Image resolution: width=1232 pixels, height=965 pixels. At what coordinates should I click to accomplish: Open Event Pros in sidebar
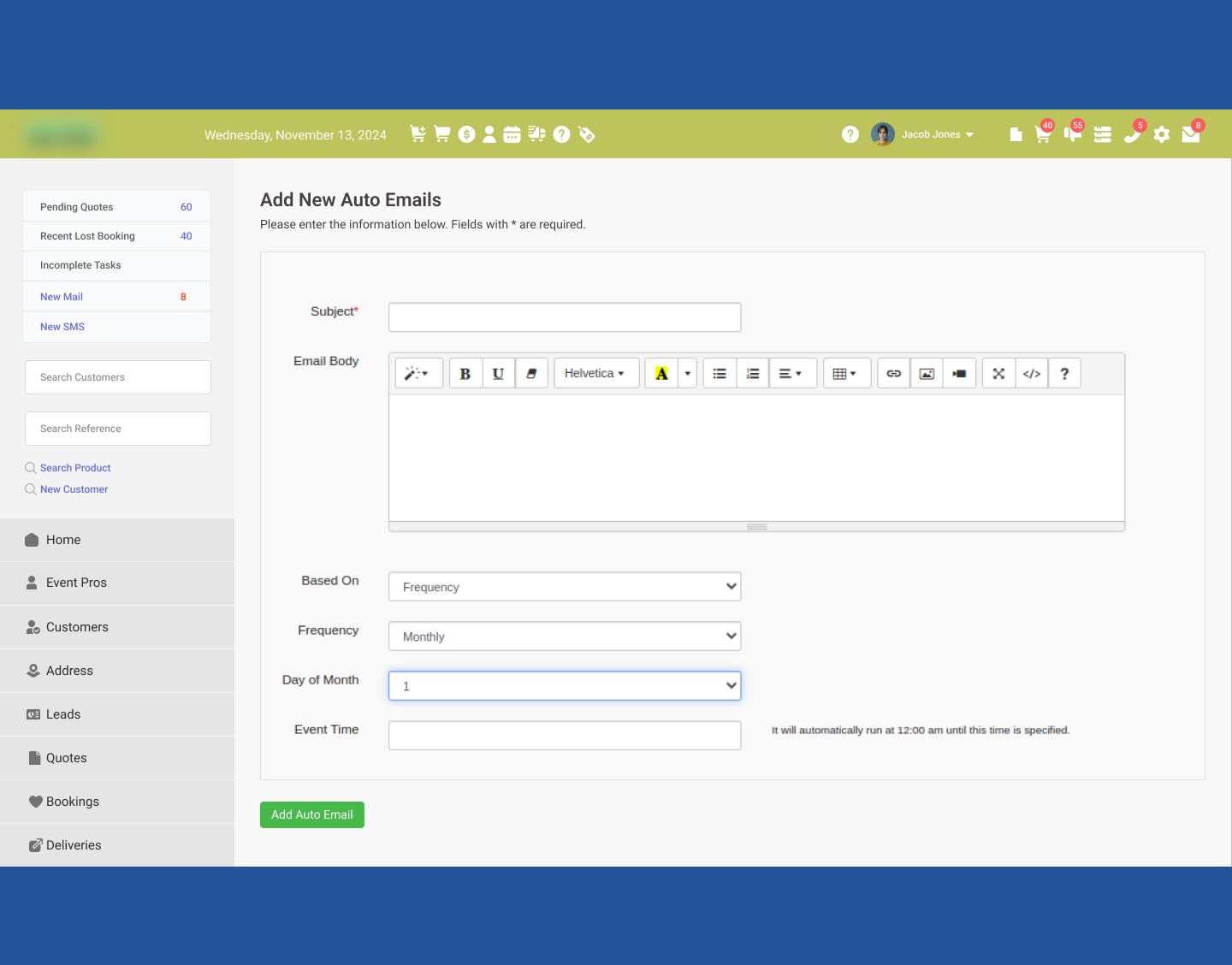click(117, 583)
